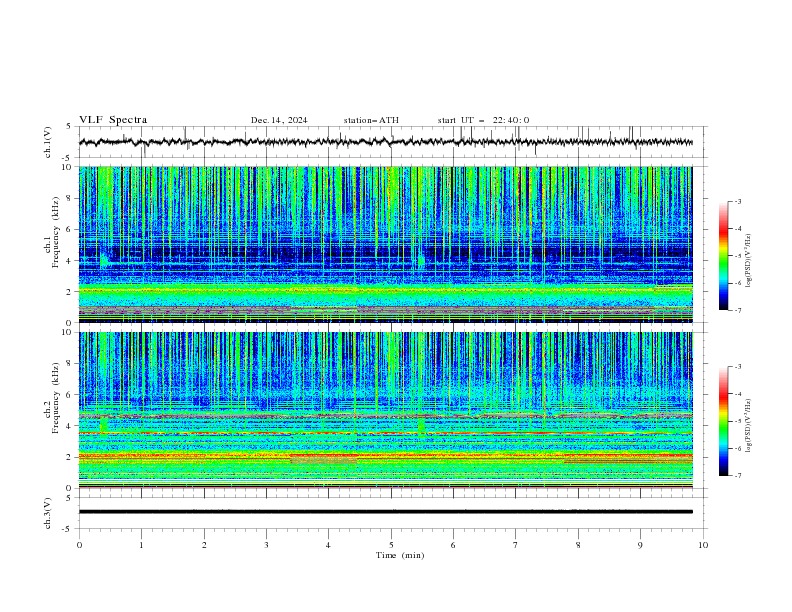This screenshot has height=612, width=792.
Task: Click time axis tick label "9"
Action: click(x=640, y=545)
